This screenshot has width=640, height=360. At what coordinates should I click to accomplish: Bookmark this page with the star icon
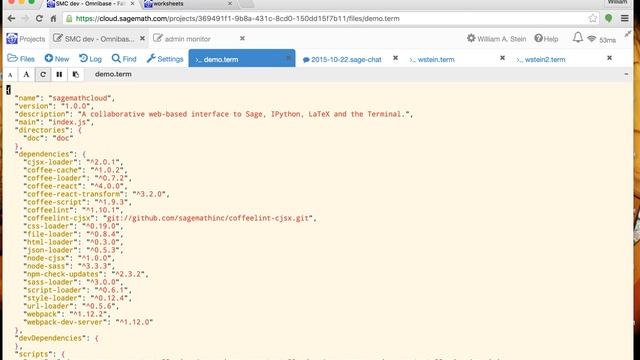pos(593,18)
